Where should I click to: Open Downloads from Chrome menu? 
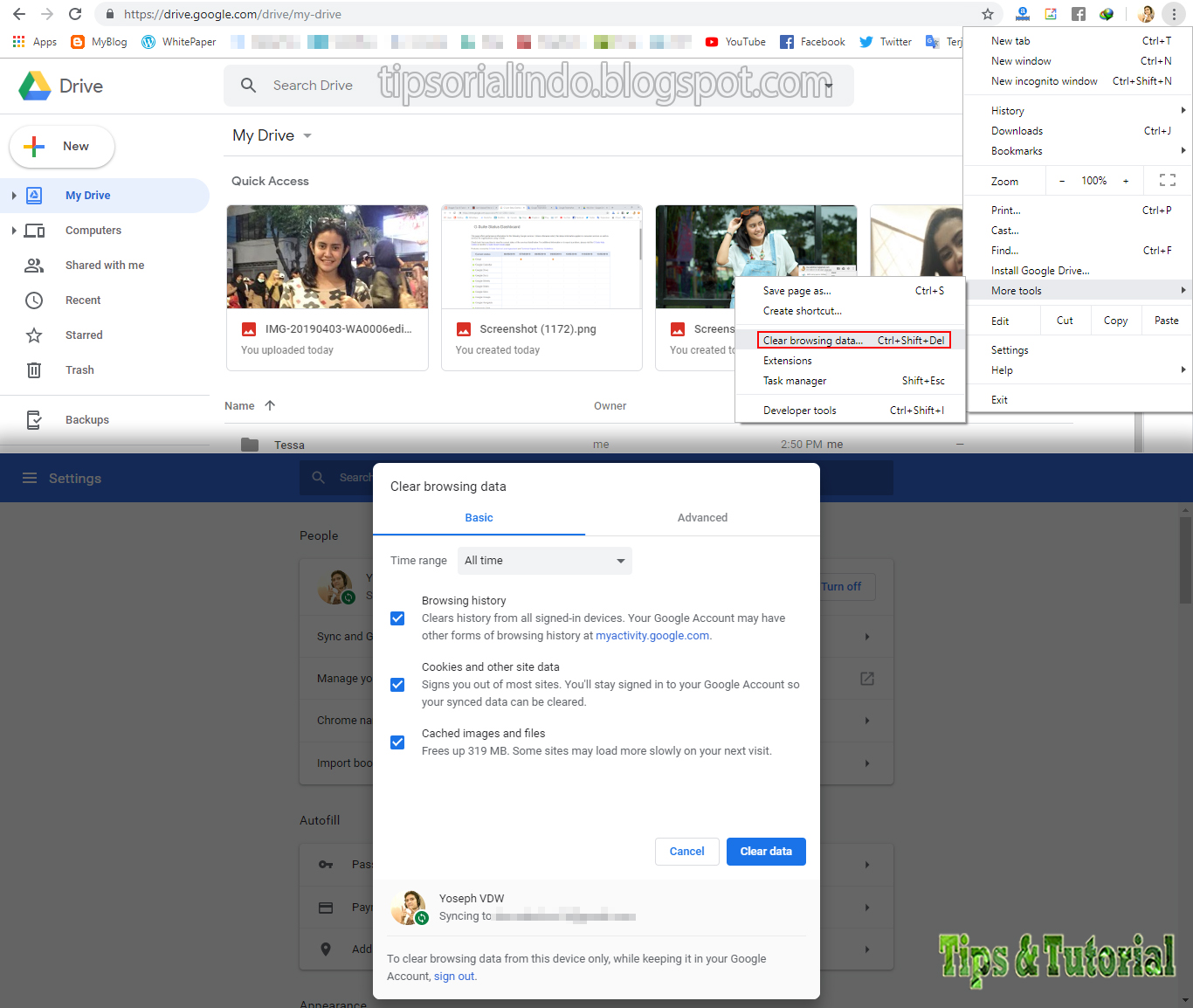click(x=1078, y=131)
